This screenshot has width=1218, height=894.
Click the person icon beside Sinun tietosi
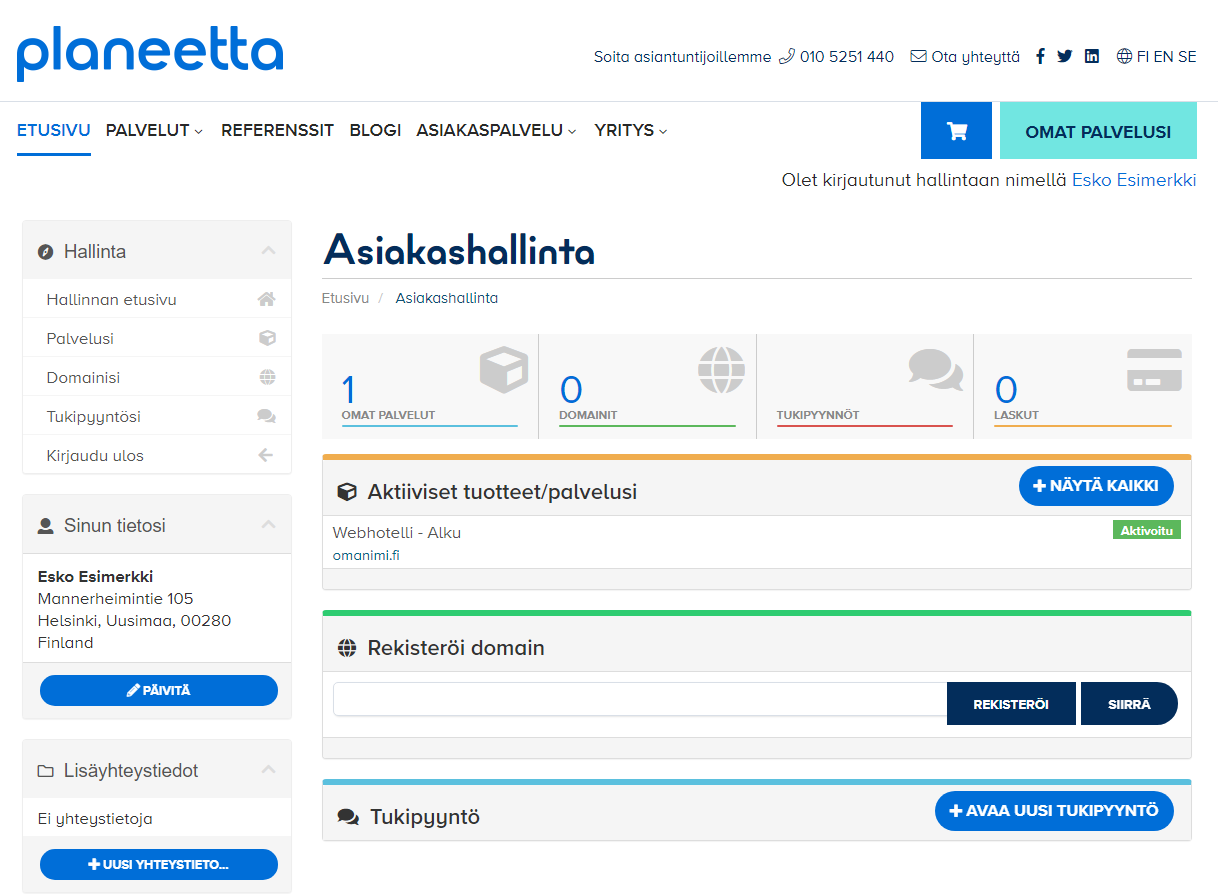point(45,525)
